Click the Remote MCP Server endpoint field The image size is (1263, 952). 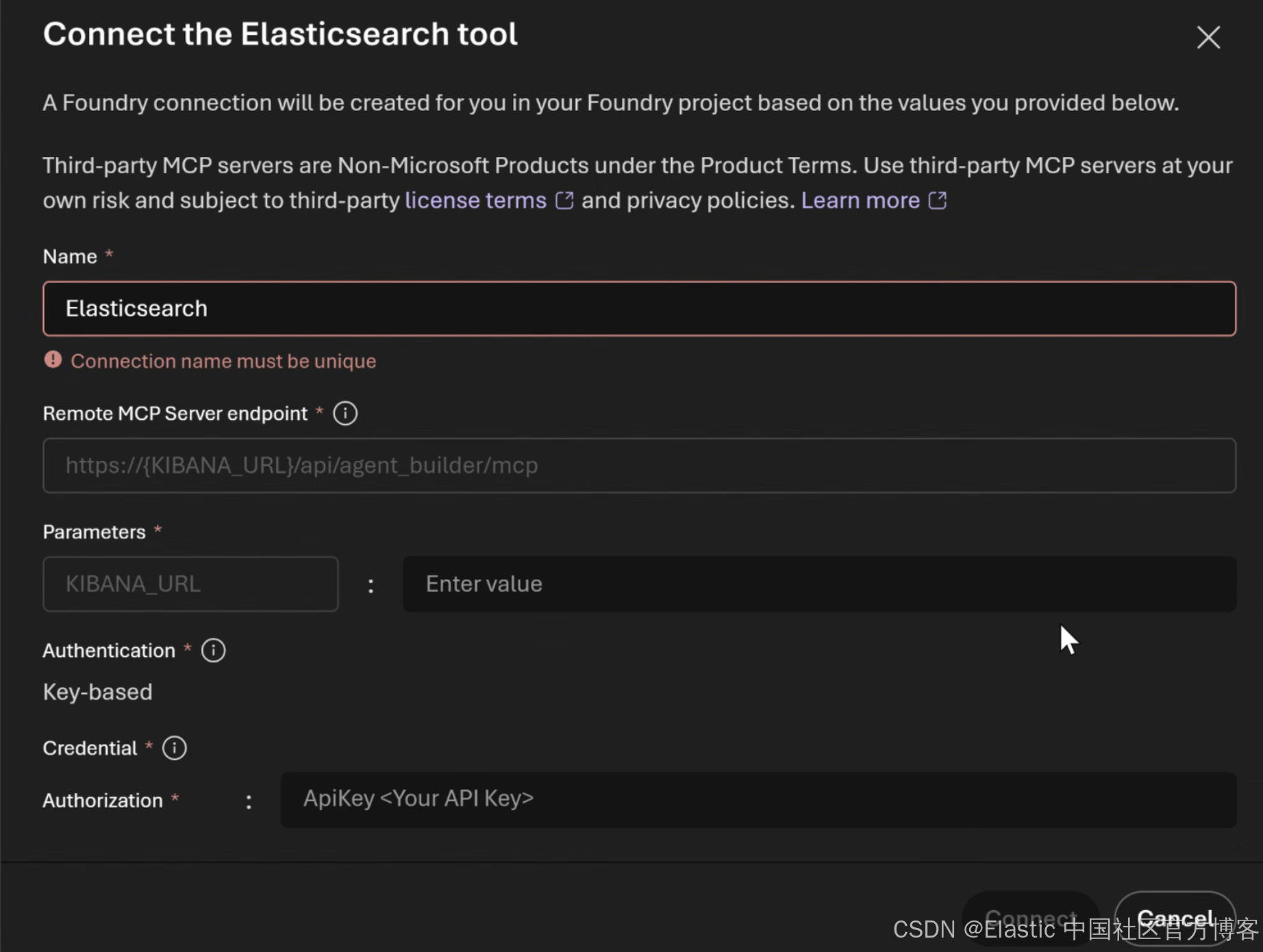(x=639, y=466)
